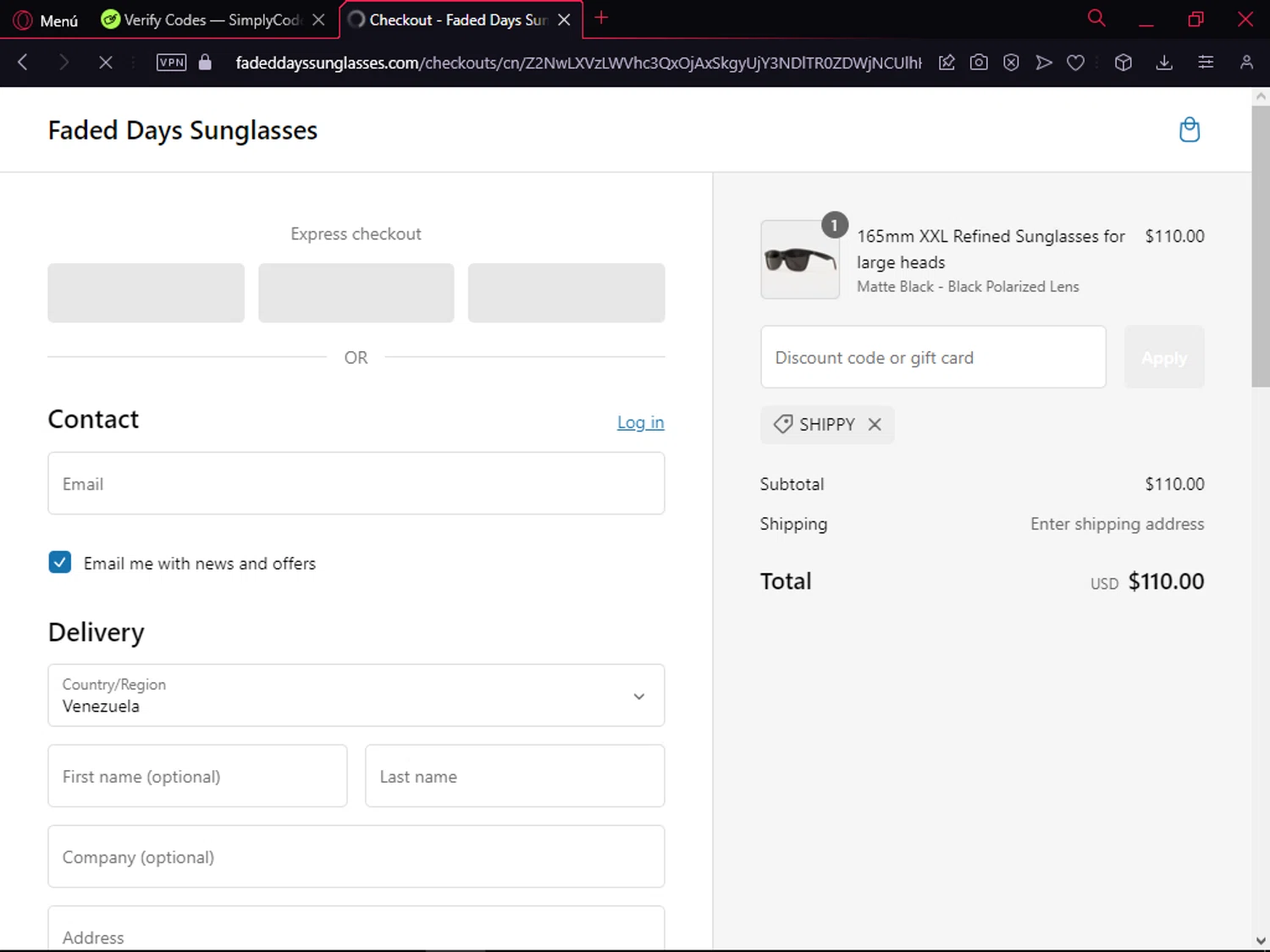Open the downloads icon
The width and height of the screenshot is (1270, 952).
pos(1164,62)
